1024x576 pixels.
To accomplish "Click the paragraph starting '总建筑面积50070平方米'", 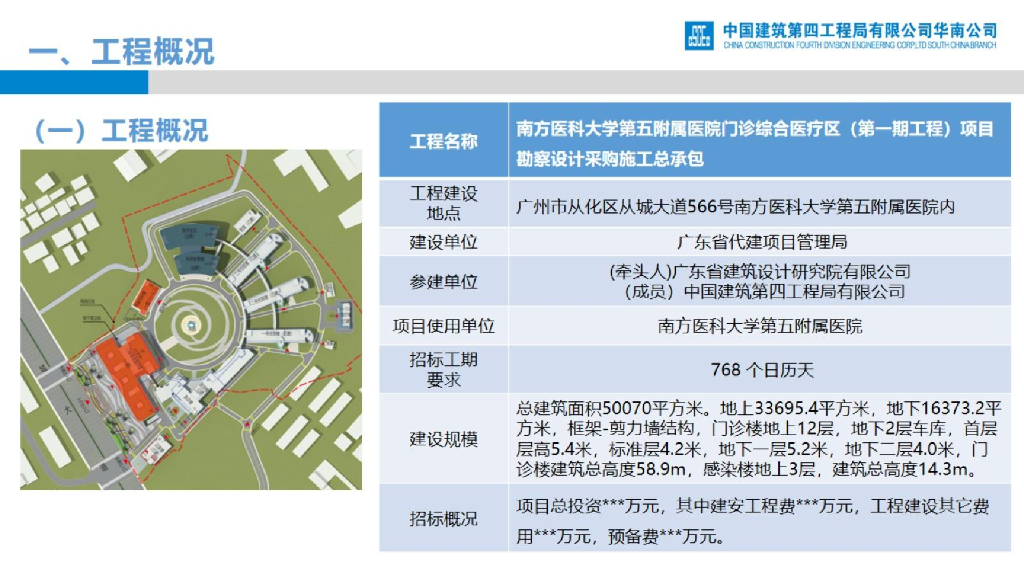I will 758,439.
